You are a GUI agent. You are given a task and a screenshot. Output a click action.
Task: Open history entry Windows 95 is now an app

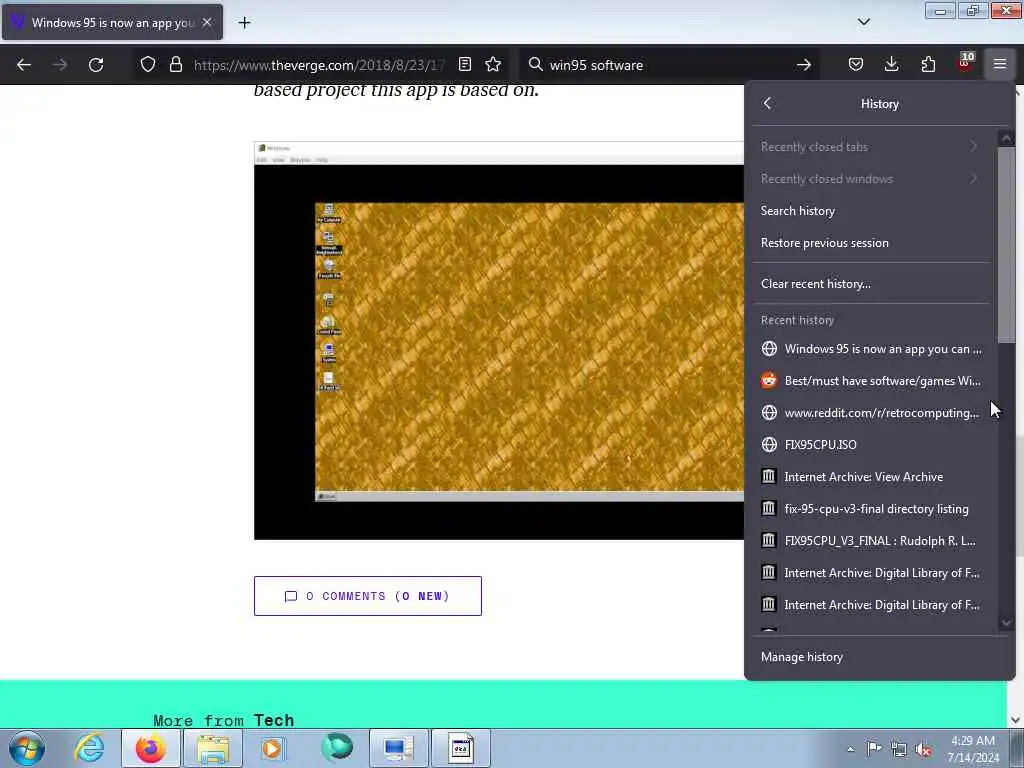coord(870,349)
